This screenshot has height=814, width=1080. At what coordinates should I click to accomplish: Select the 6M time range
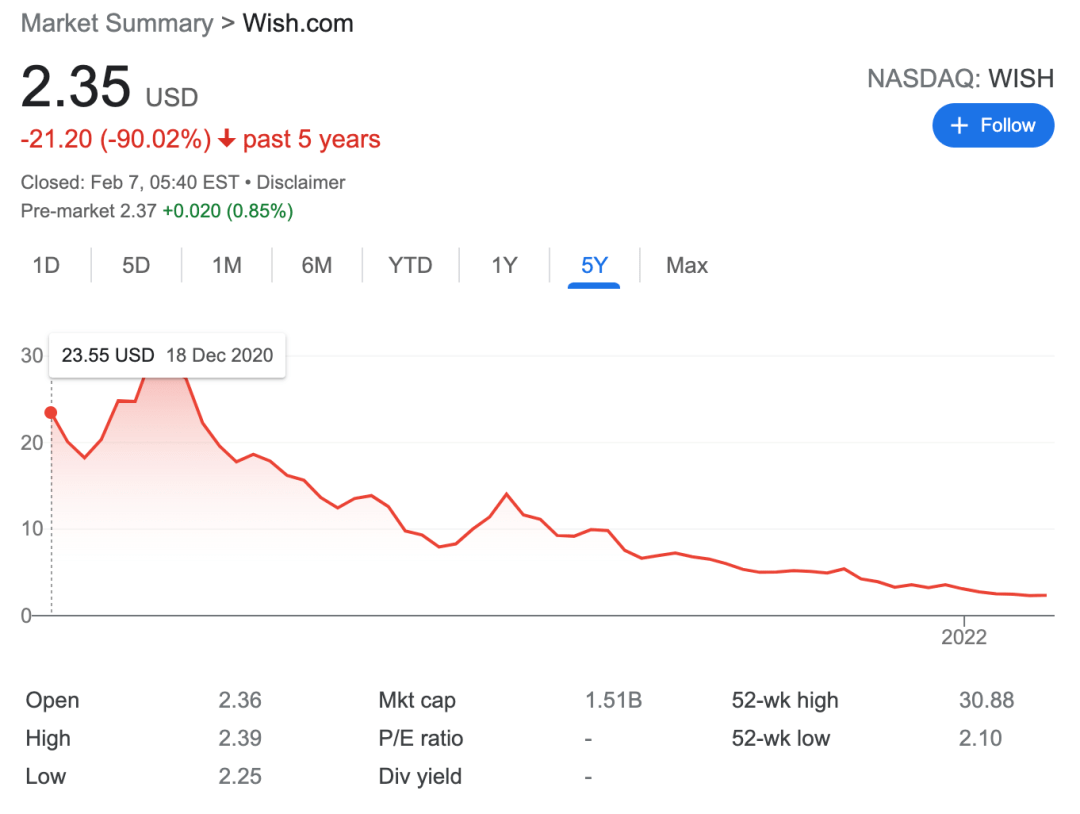click(x=316, y=265)
